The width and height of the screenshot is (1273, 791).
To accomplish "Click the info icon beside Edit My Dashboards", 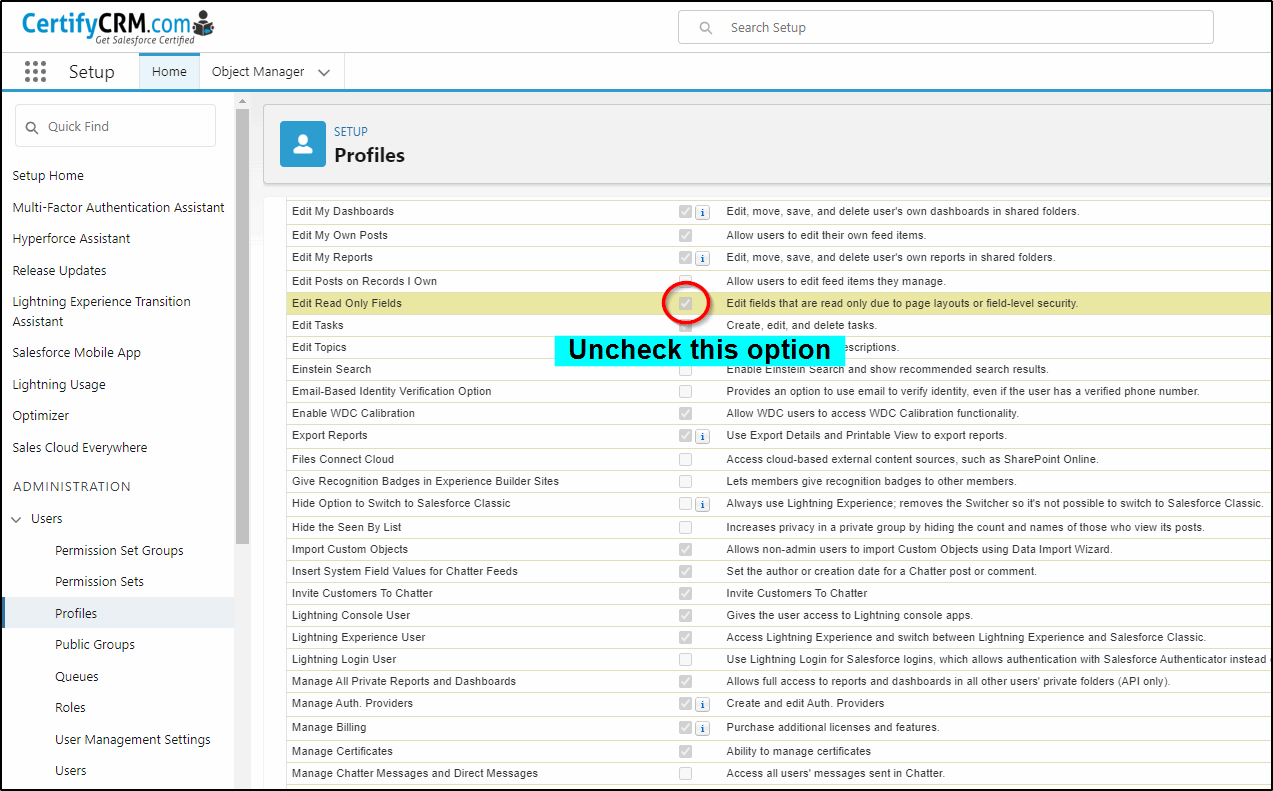I will (701, 211).
